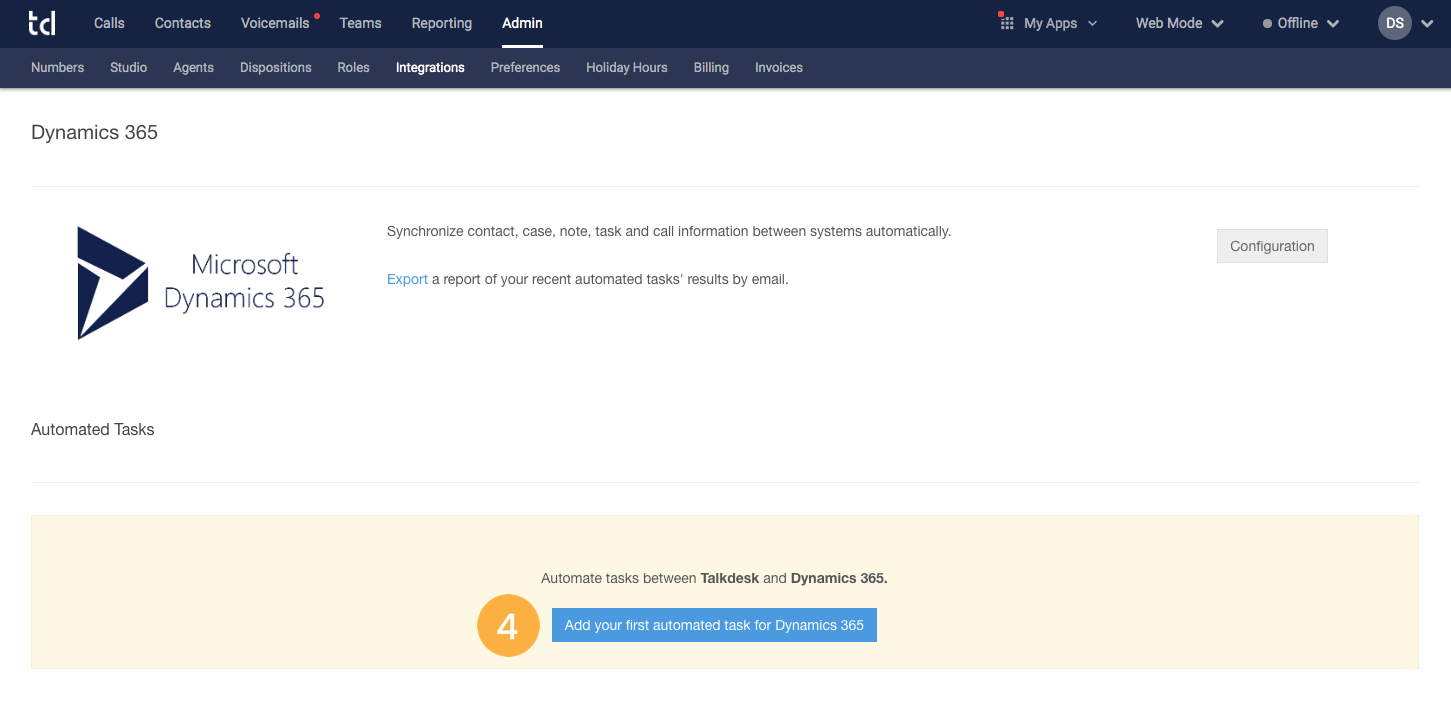Open the Reporting tab
Viewport: 1451px width, 708px height.
click(442, 23)
